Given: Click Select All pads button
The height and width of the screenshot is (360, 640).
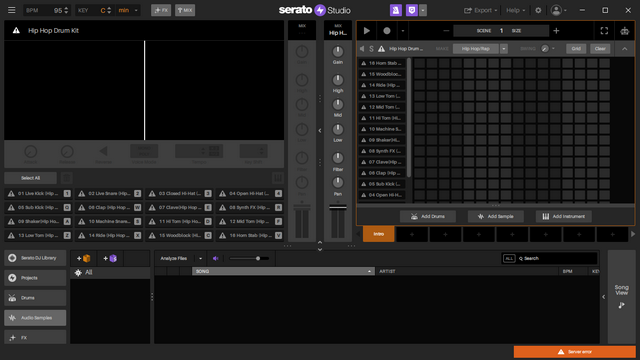Looking at the screenshot, I should click(x=31, y=178).
